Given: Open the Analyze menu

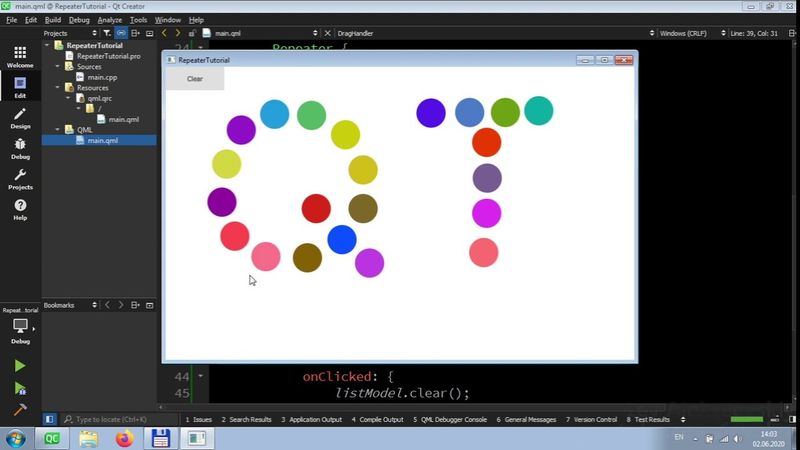Looking at the screenshot, I should coord(109,20).
